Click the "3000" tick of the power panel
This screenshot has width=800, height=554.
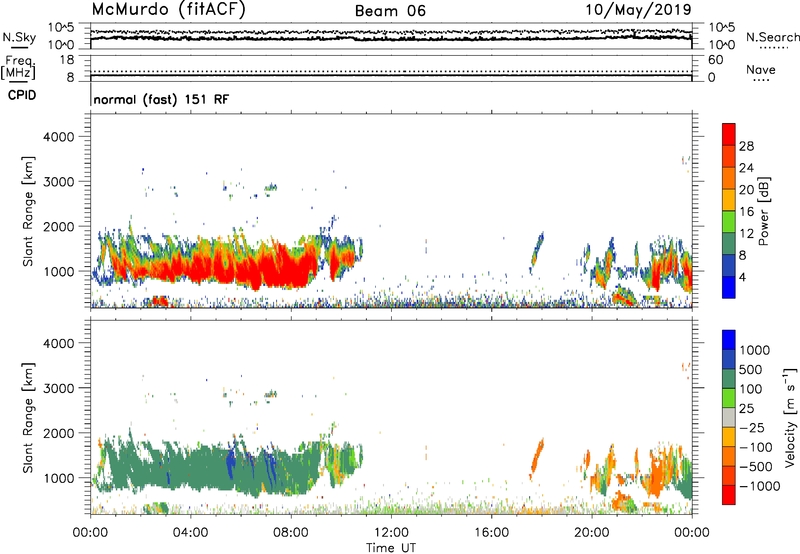click(x=58, y=182)
